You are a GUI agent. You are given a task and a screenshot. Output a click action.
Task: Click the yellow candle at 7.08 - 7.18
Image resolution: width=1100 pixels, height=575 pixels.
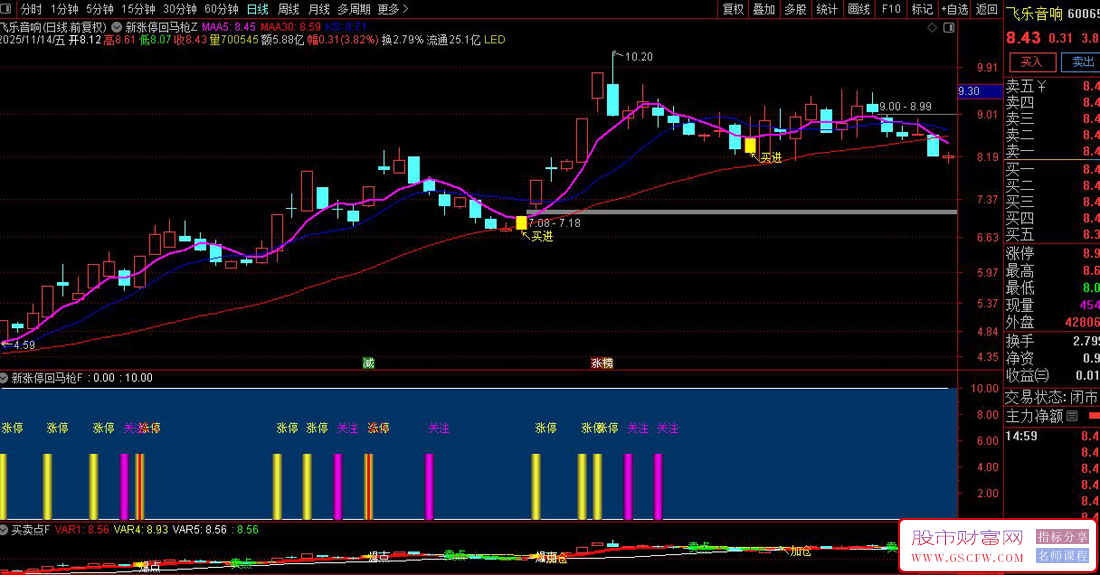pos(521,223)
